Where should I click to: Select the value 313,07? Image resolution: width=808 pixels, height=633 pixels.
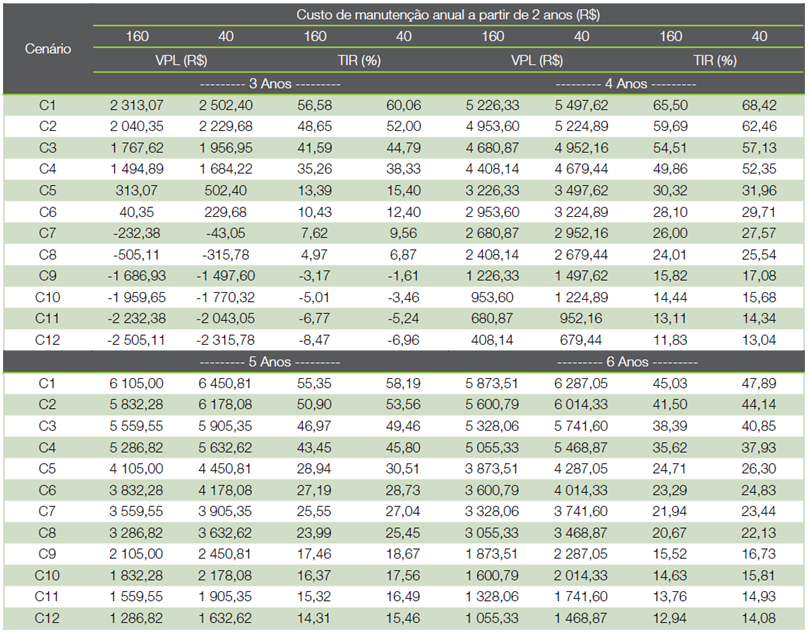(x=137, y=191)
